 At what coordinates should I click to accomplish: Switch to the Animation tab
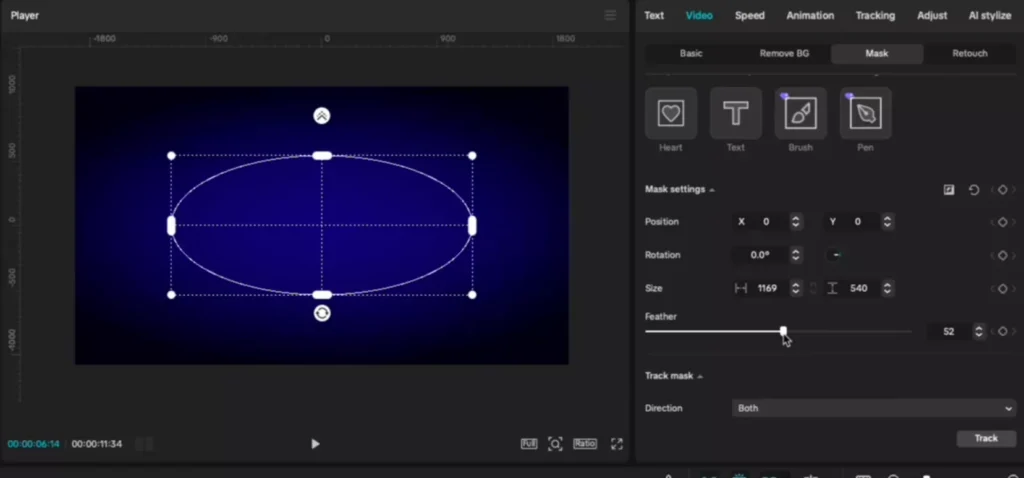click(810, 15)
